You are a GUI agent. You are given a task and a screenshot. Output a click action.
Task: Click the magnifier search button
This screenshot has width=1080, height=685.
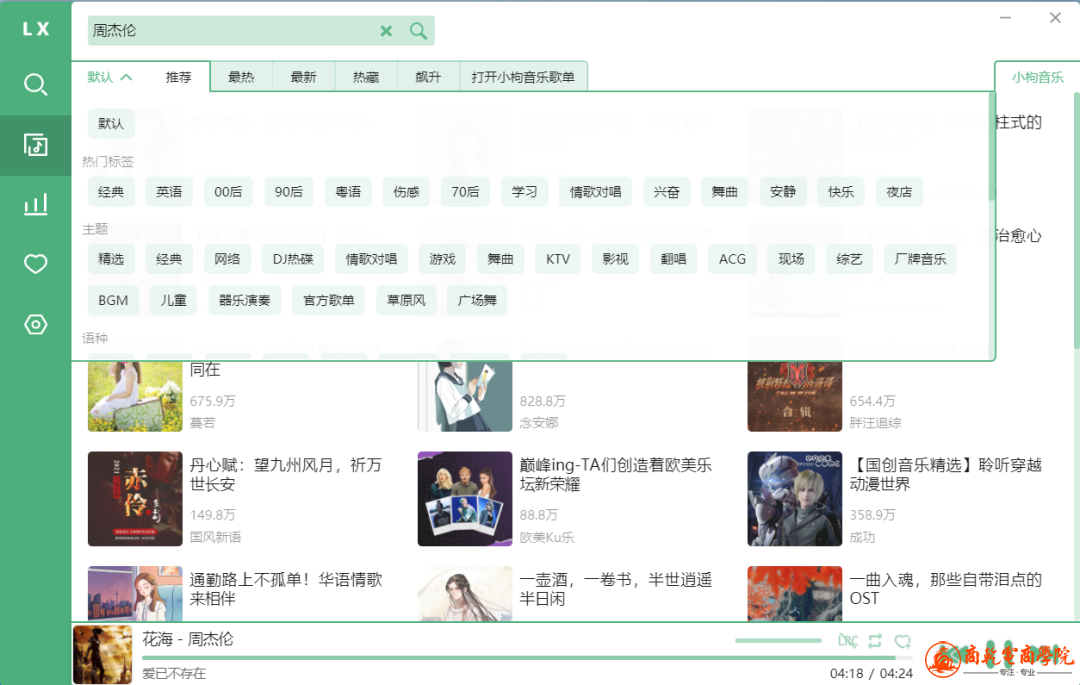(x=418, y=31)
